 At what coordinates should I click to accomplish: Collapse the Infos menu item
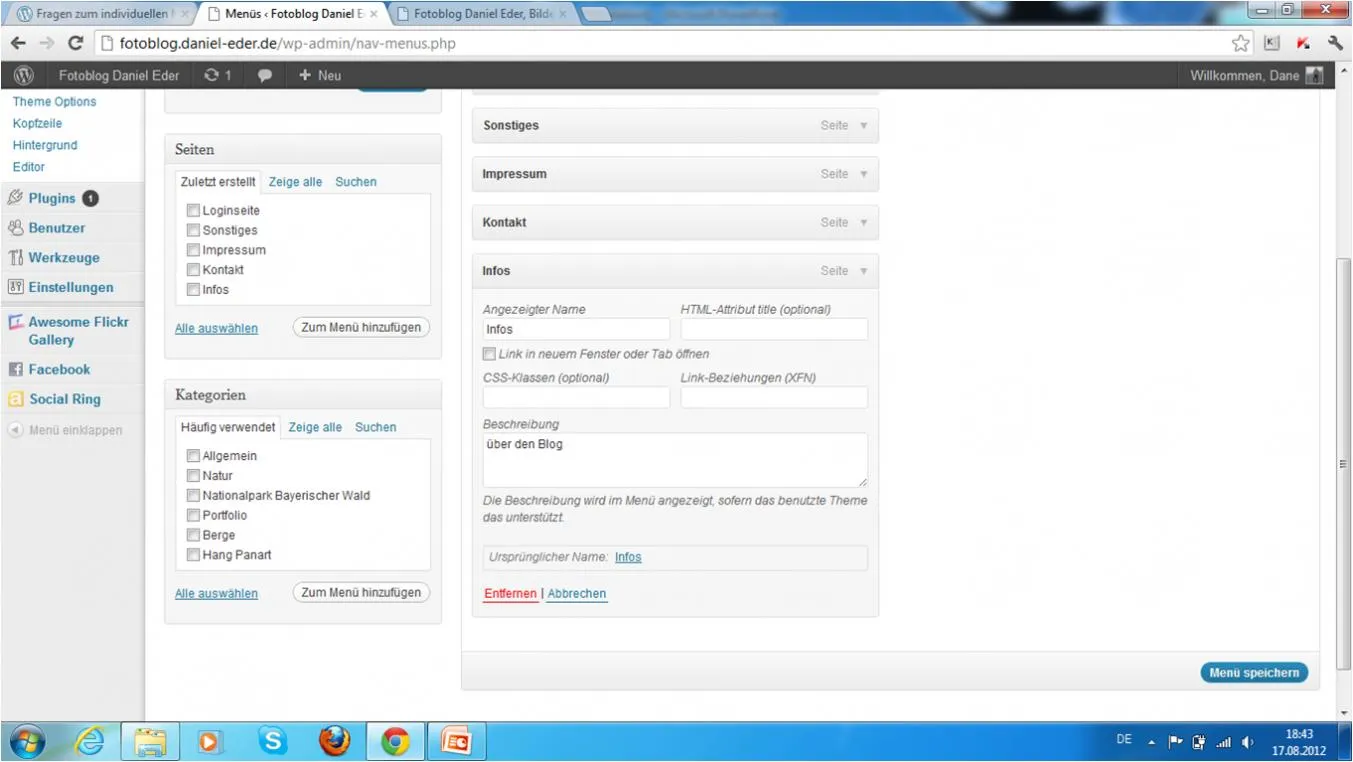click(864, 271)
